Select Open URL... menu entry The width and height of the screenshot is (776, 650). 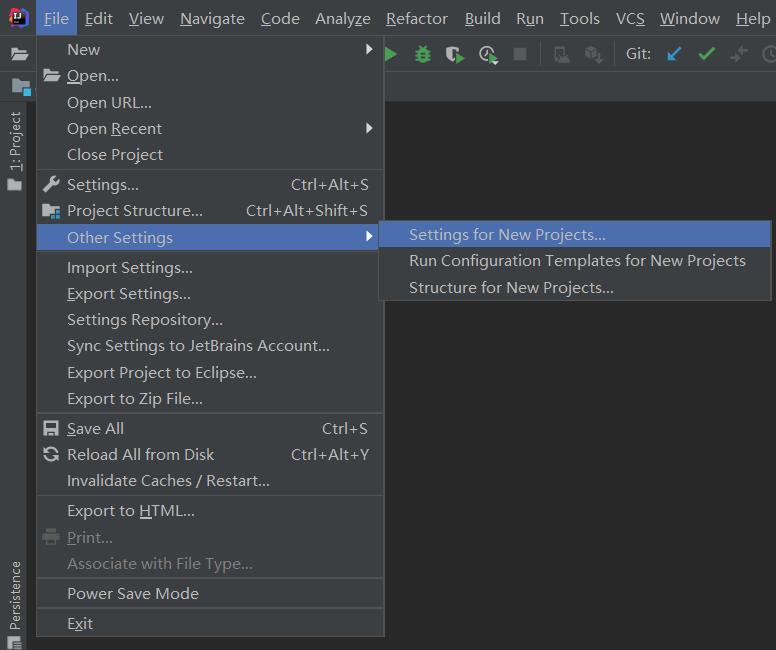[x=210, y=102]
